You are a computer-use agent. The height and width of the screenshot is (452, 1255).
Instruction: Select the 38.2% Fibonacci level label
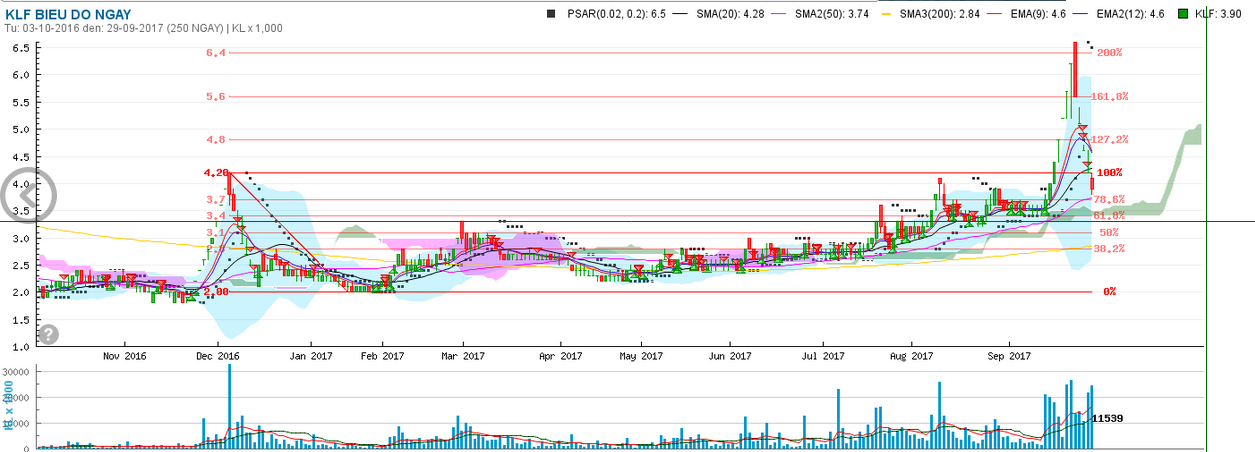[1108, 248]
